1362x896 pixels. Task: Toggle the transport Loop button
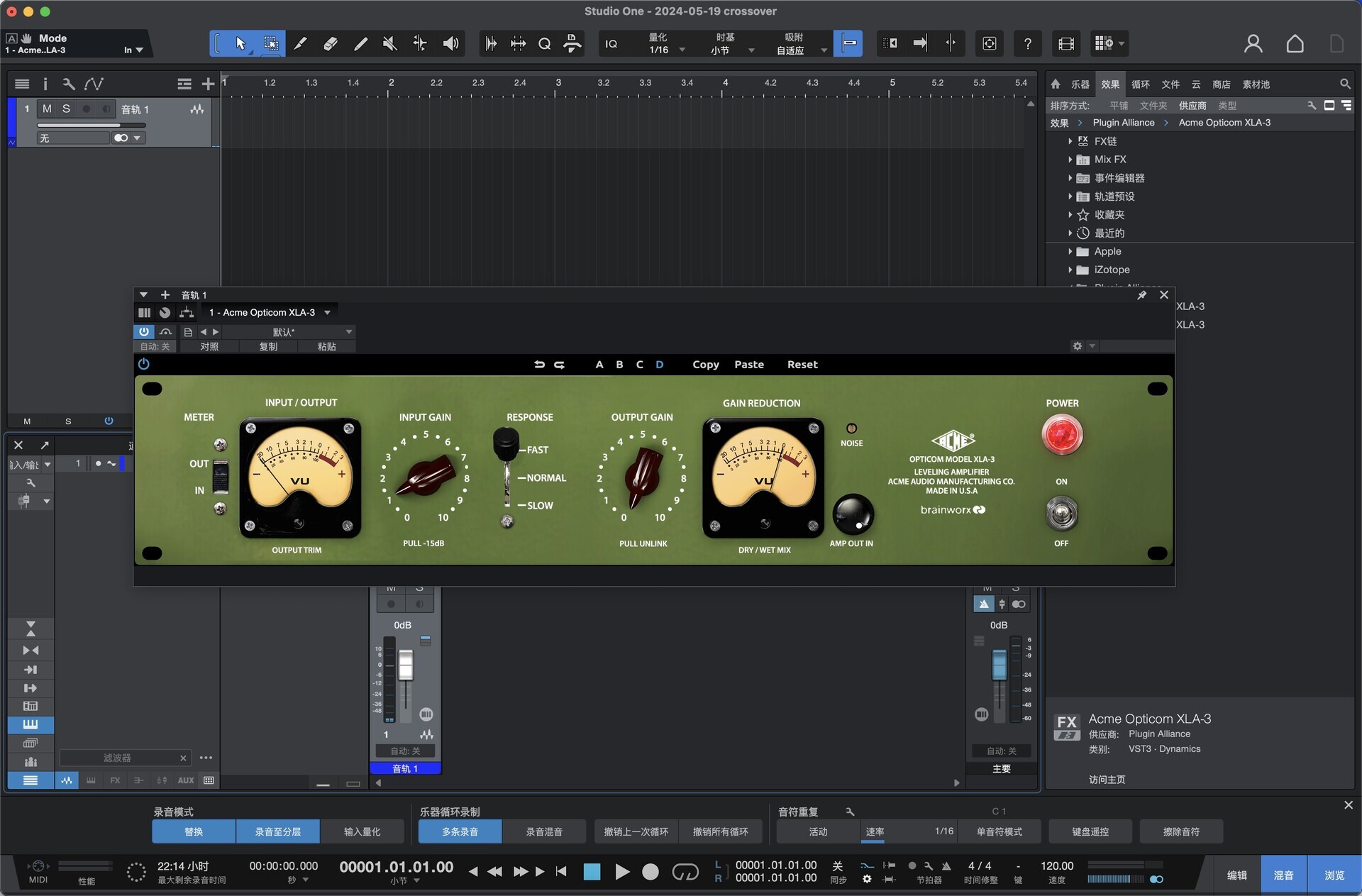coord(685,872)
